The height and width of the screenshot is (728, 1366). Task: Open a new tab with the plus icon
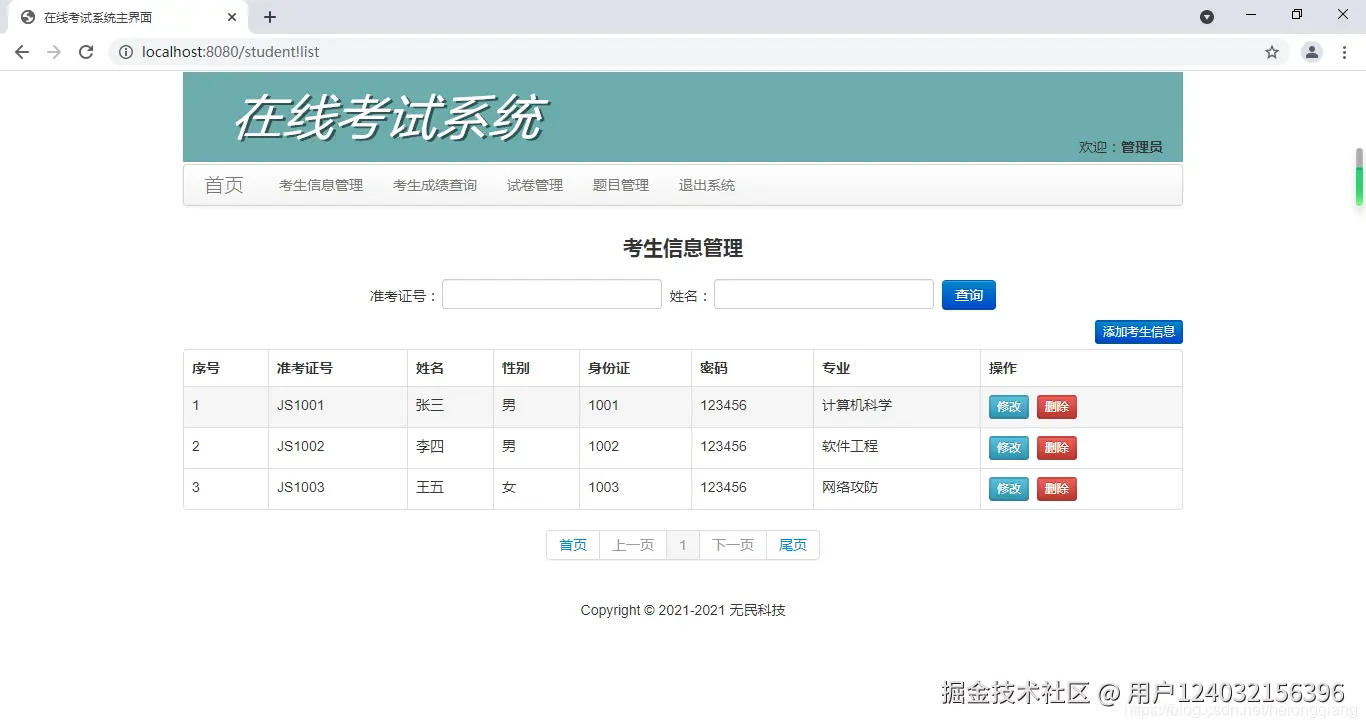click(270, 17)
